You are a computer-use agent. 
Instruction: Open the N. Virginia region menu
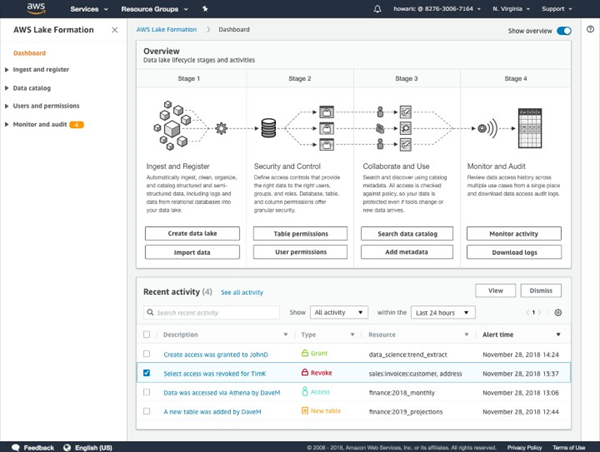(x=511, y=8)
